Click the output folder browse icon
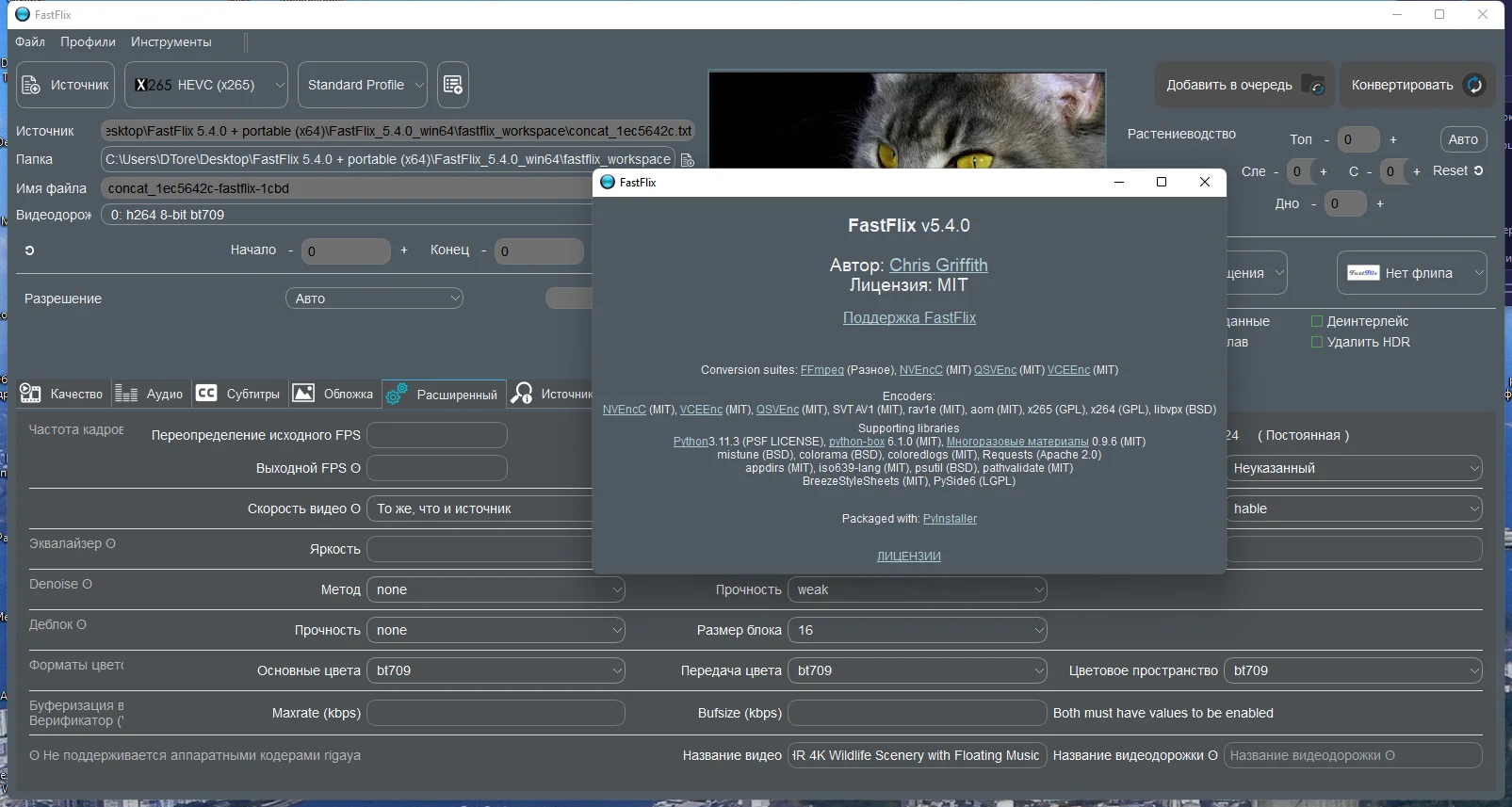The height and width of the screenshot is (807, 1512). (688, 160)
